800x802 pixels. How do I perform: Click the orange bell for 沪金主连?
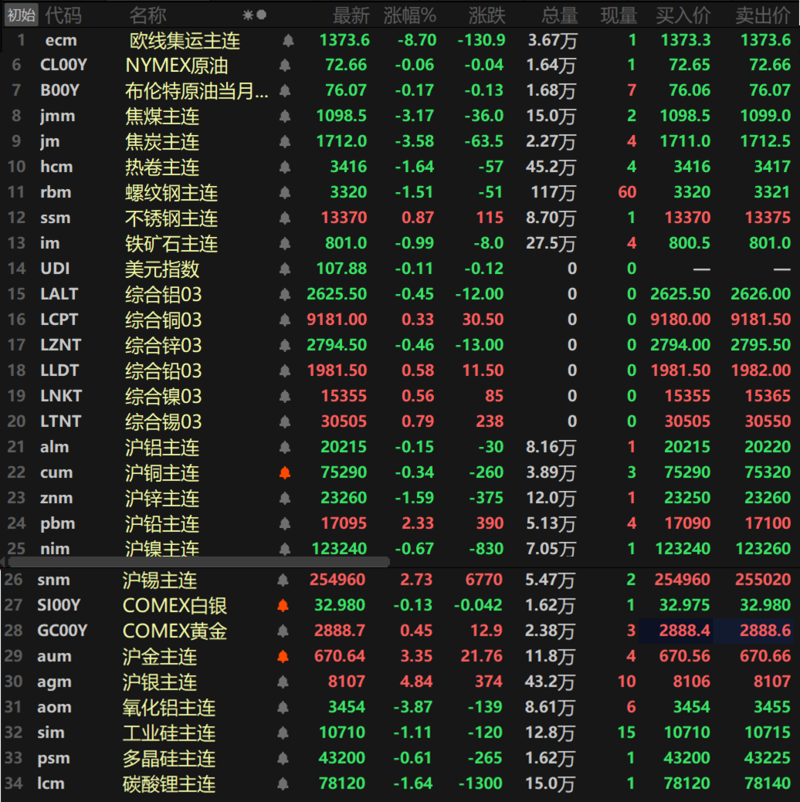(282, 656)
